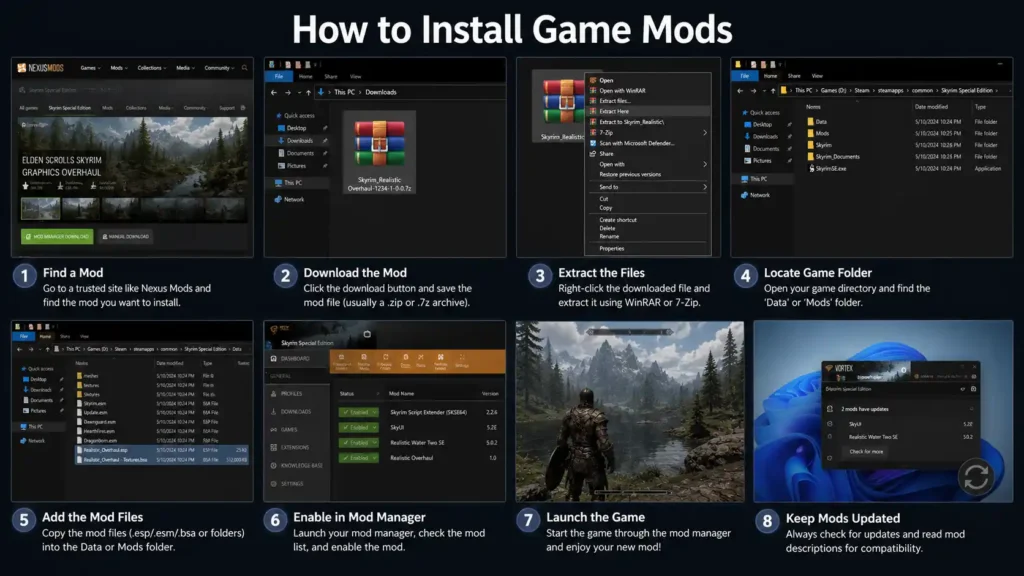Image resolution: width=1024 pixels, height=576 pixels.
Task: Expand the Collections dropdown in Nexus top bar
Action: click(x=152, y=68)
